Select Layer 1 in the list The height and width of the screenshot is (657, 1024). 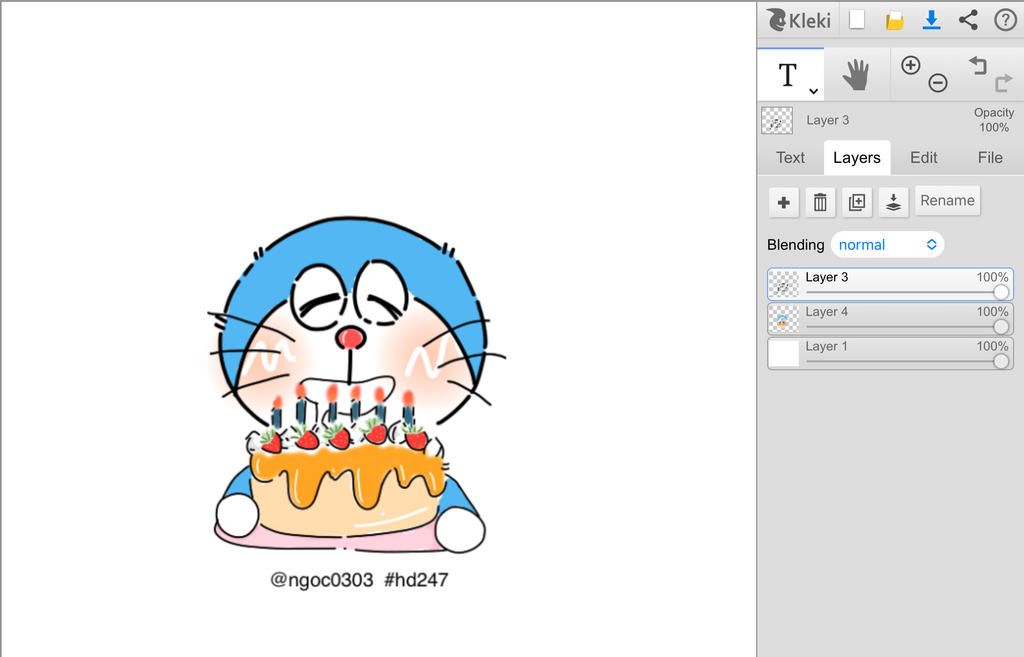890,354
